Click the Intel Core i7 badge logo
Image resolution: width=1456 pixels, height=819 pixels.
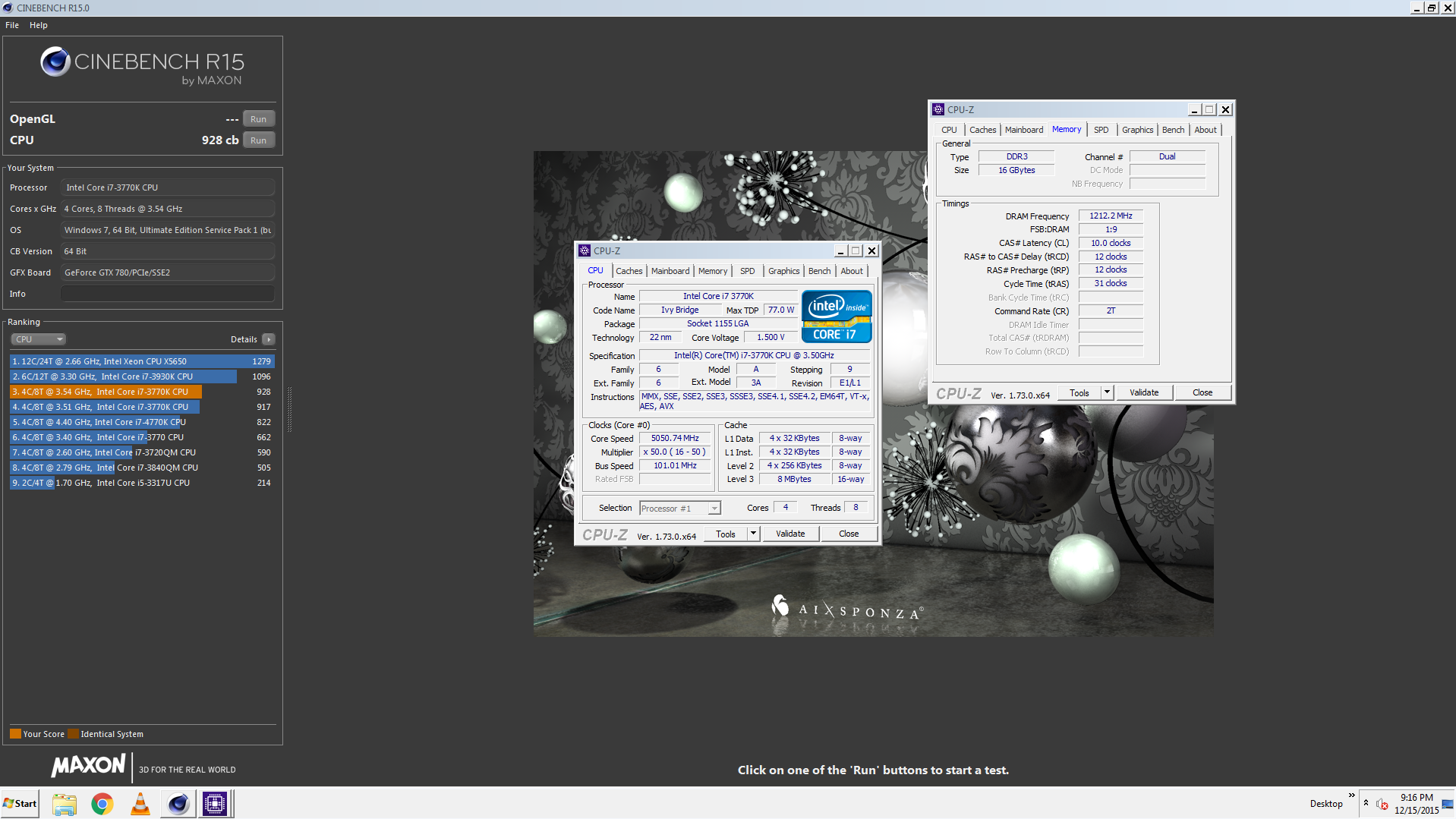click(x=837, y=317)
